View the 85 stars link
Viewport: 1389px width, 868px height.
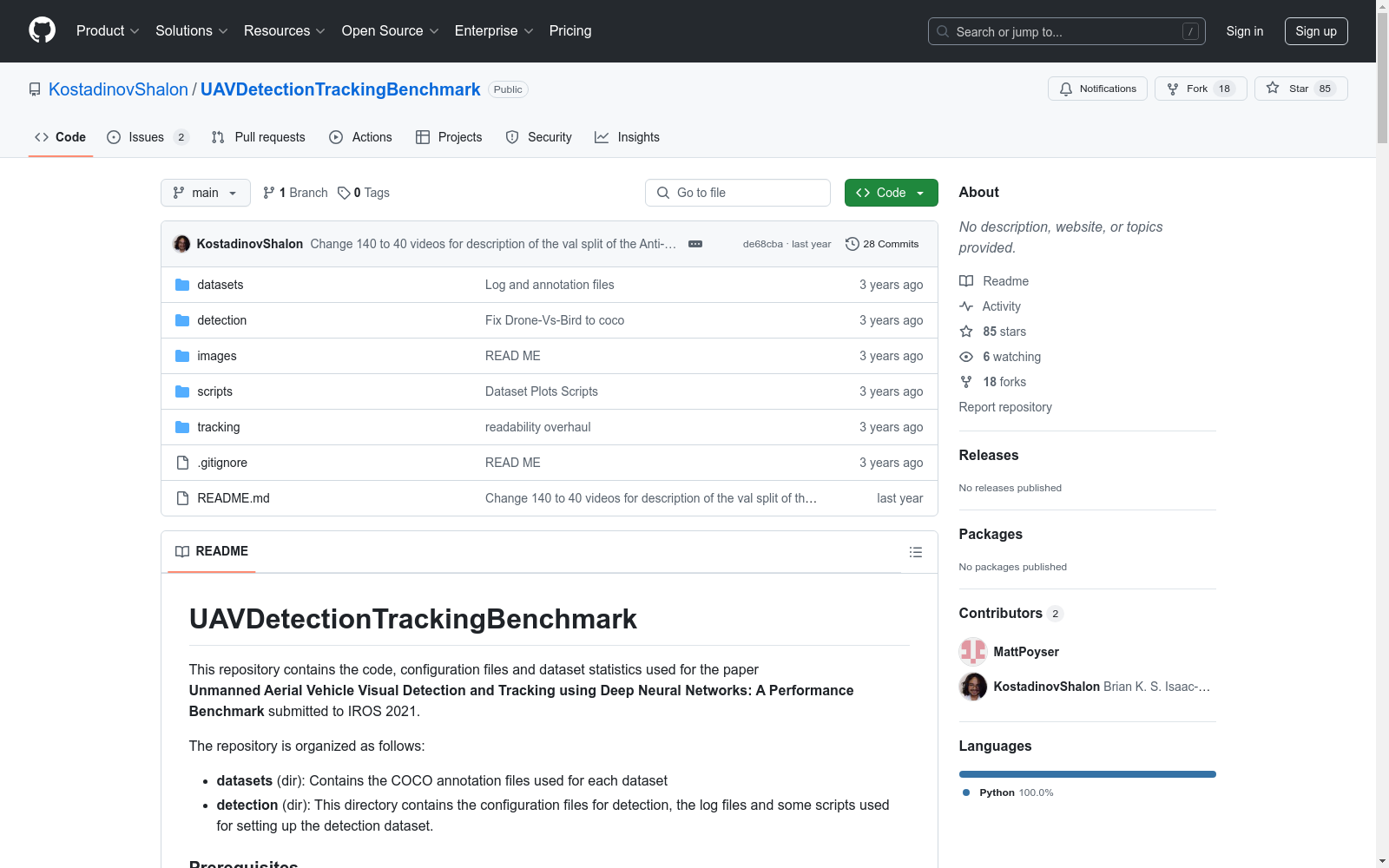pyautogui.click(x=992, y=332)
